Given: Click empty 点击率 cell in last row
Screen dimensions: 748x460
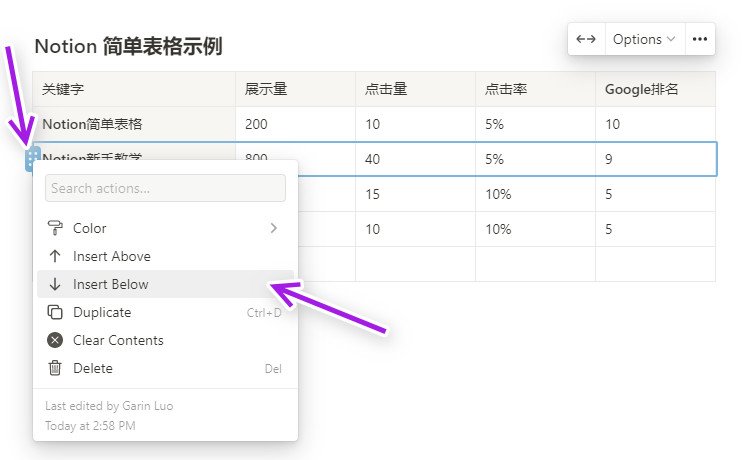Looking at the screenshot, I should click(x=536, y=264).
